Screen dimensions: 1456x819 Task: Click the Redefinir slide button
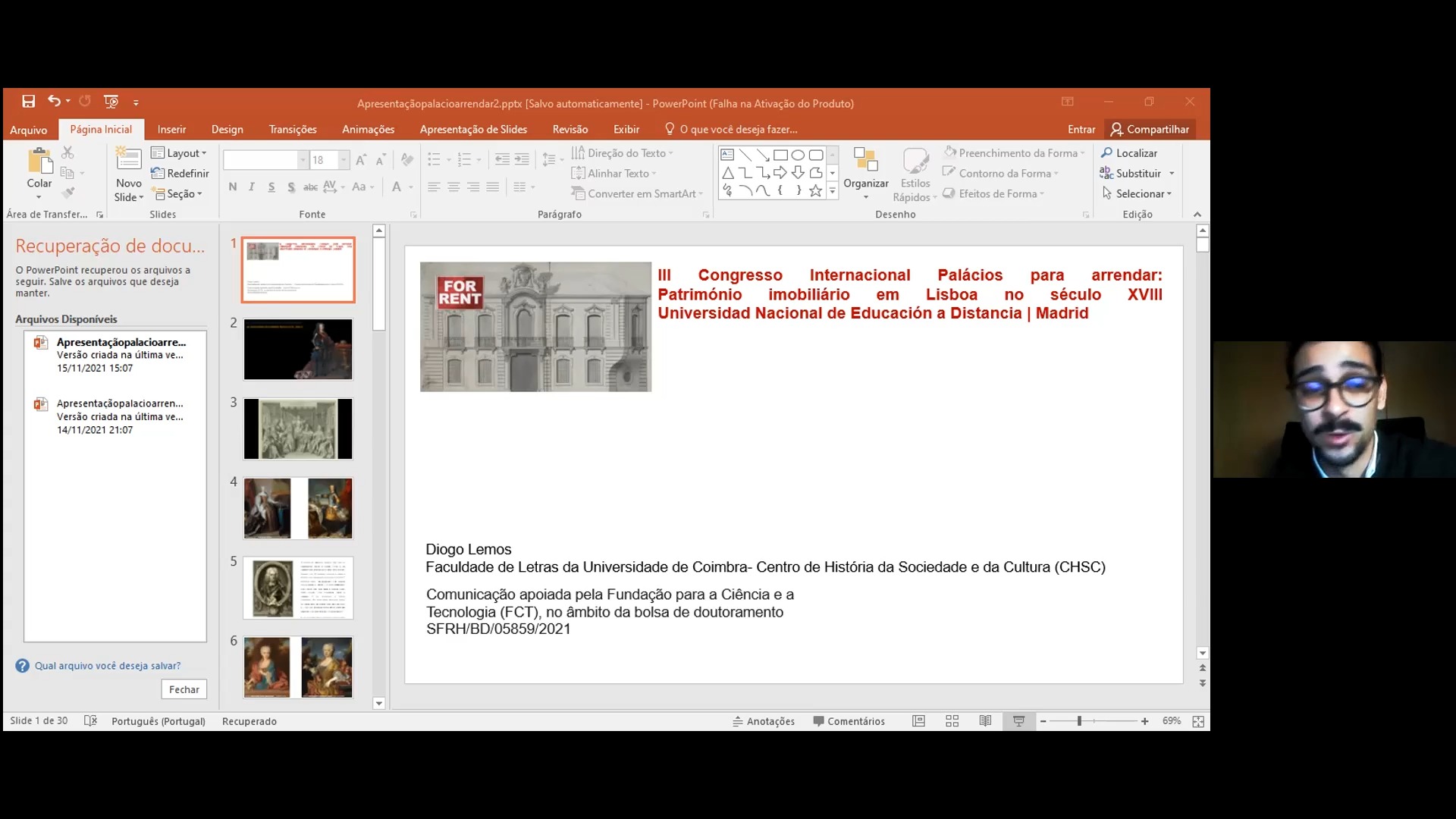tap(180, 174)
